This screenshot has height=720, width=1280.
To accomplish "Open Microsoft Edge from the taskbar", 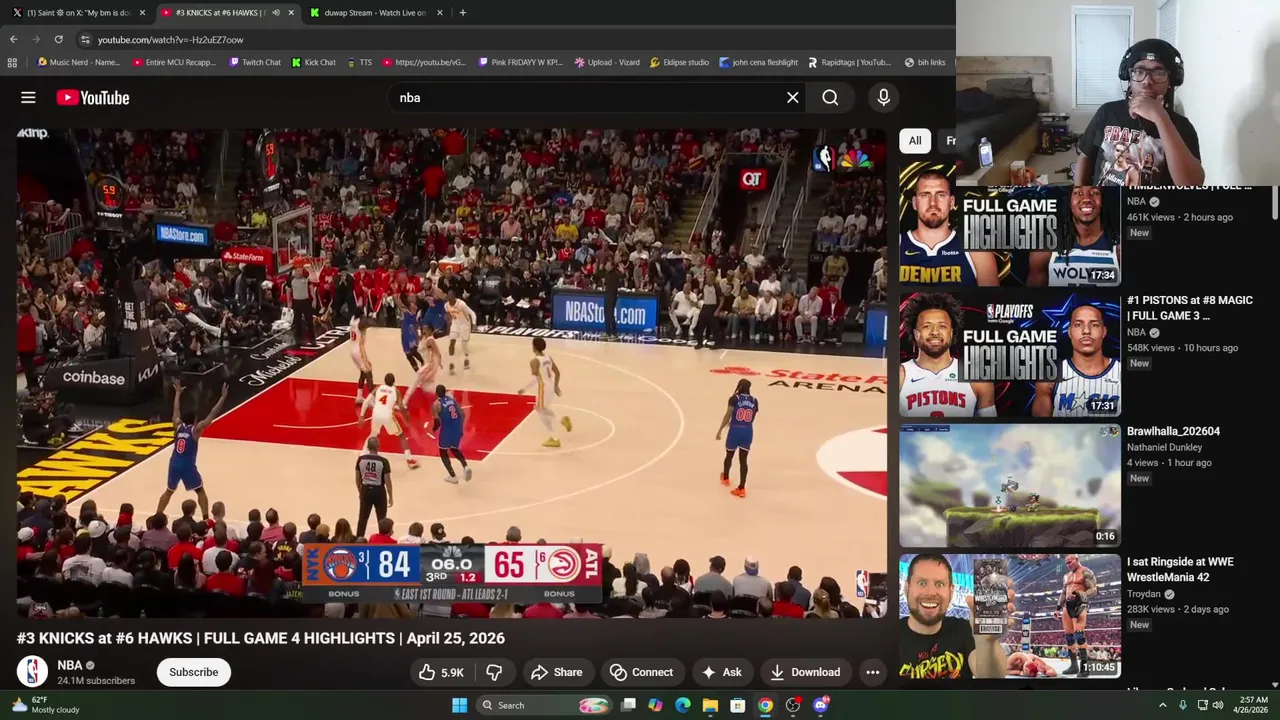I will (682, 705).
